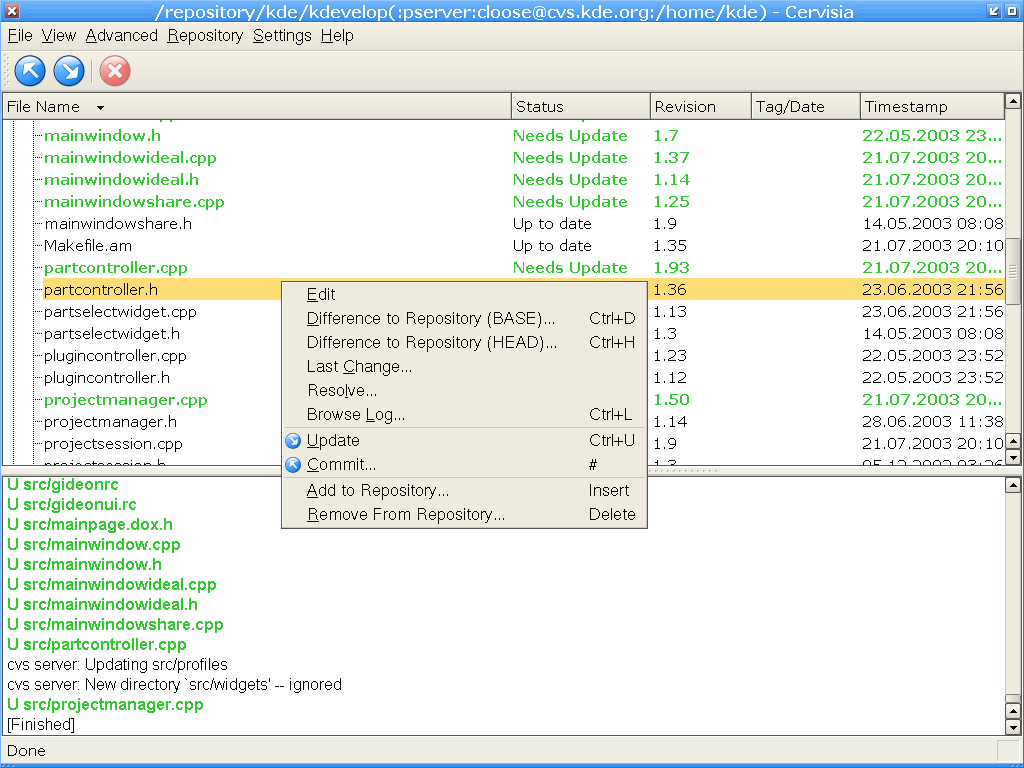This screenshot has width=1024, height=768.
Task: Choose Resolve from the context menu
Action: [464, 391]
